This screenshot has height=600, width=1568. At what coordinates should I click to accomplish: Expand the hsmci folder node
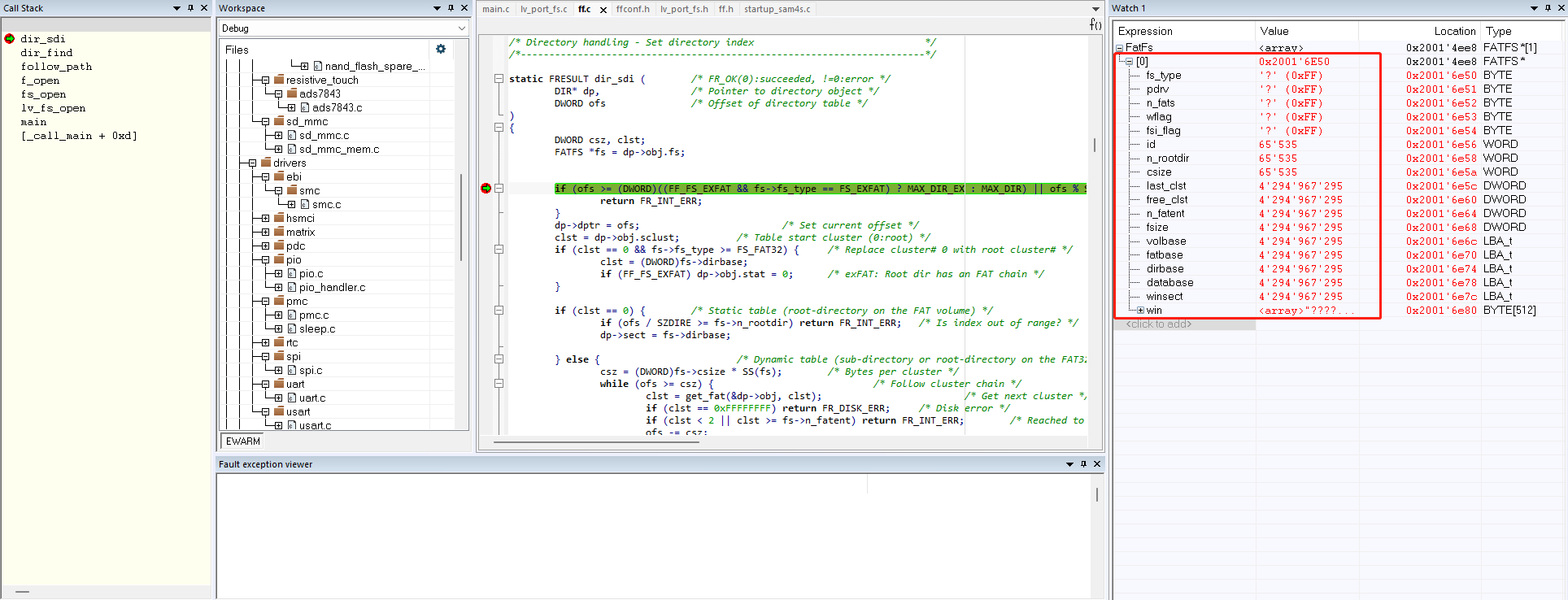tap(265, 218)
